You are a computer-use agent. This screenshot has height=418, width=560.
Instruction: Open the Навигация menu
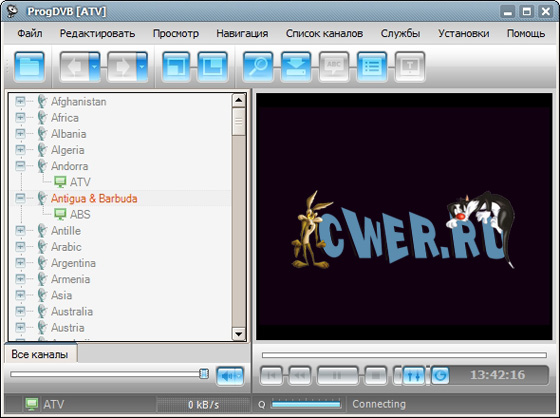point(242,33)
